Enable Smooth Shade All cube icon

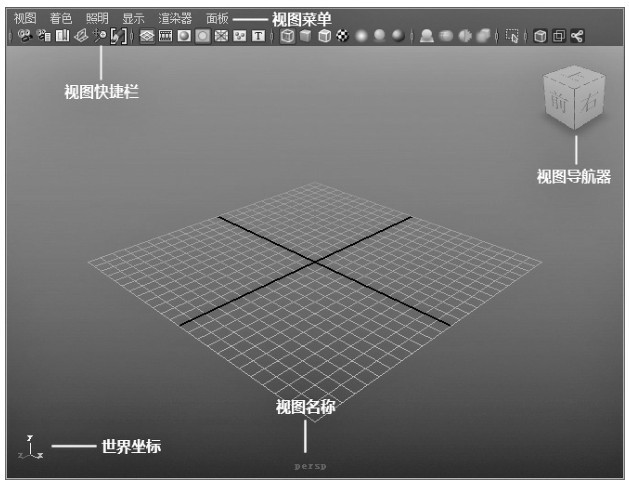306,36
